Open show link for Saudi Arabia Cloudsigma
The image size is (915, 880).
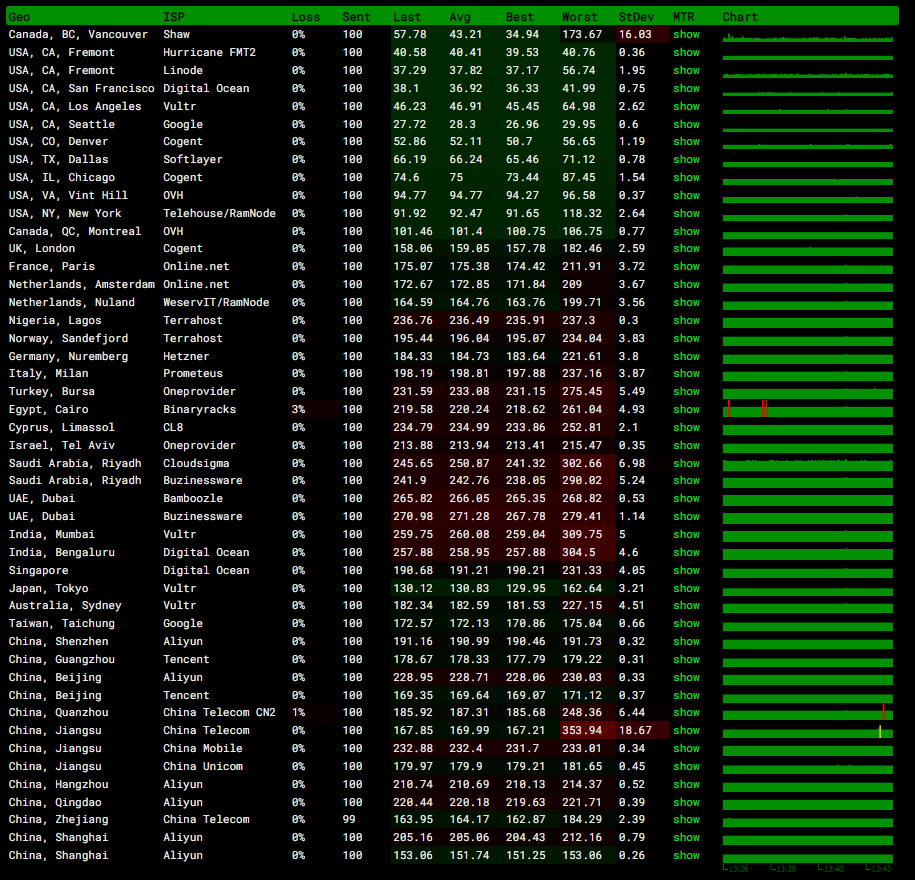pyautogui.click(x=686, y=463)
